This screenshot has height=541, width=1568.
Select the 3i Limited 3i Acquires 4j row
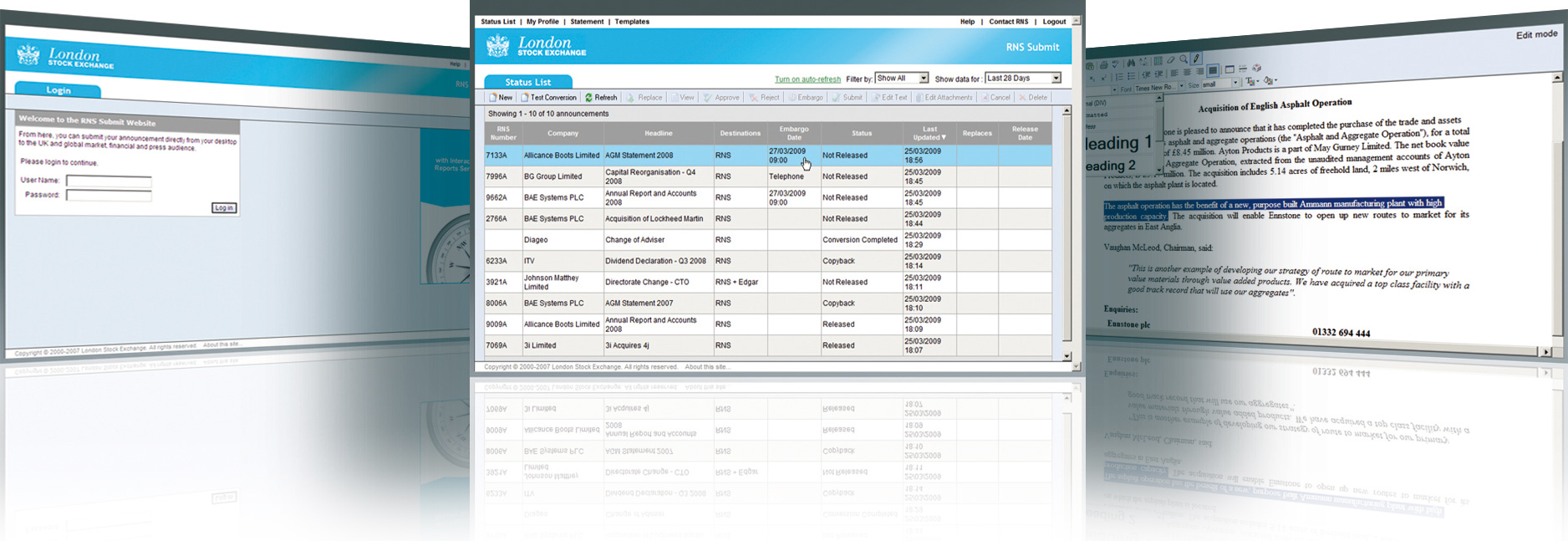click(768, 345)
